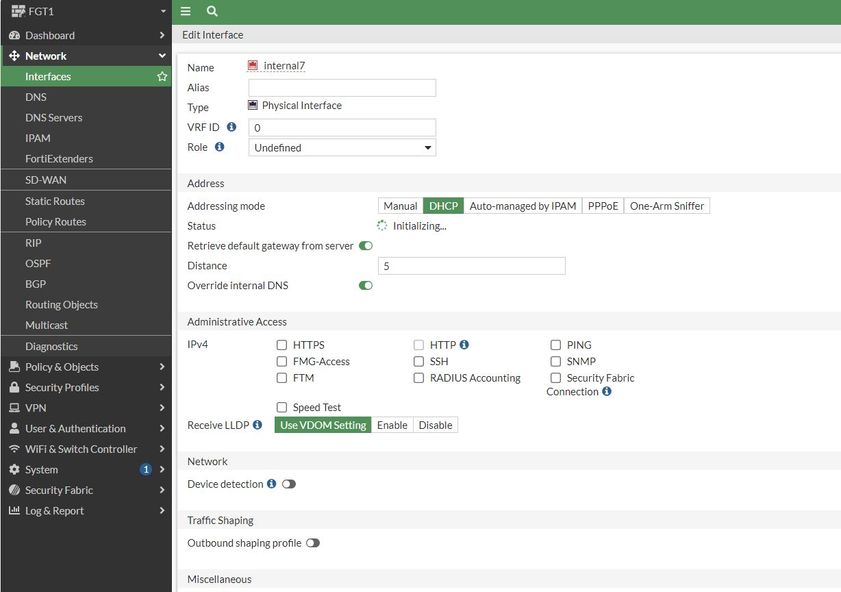This screenshot has width=841, height=592.
Task: Click the Role info icon
Action: click(219, 147)
